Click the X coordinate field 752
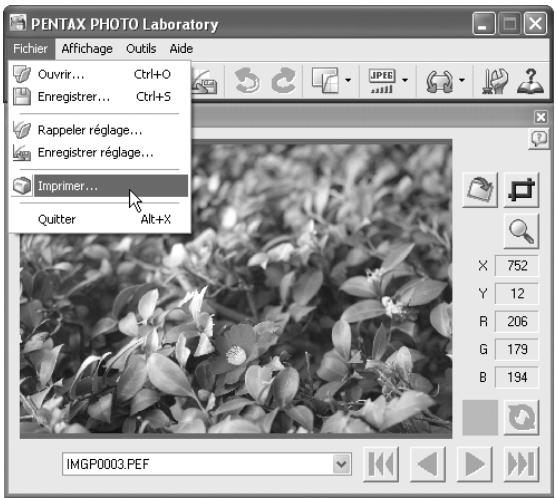This screenshot has width=556, height=498. tap(517, 266)
